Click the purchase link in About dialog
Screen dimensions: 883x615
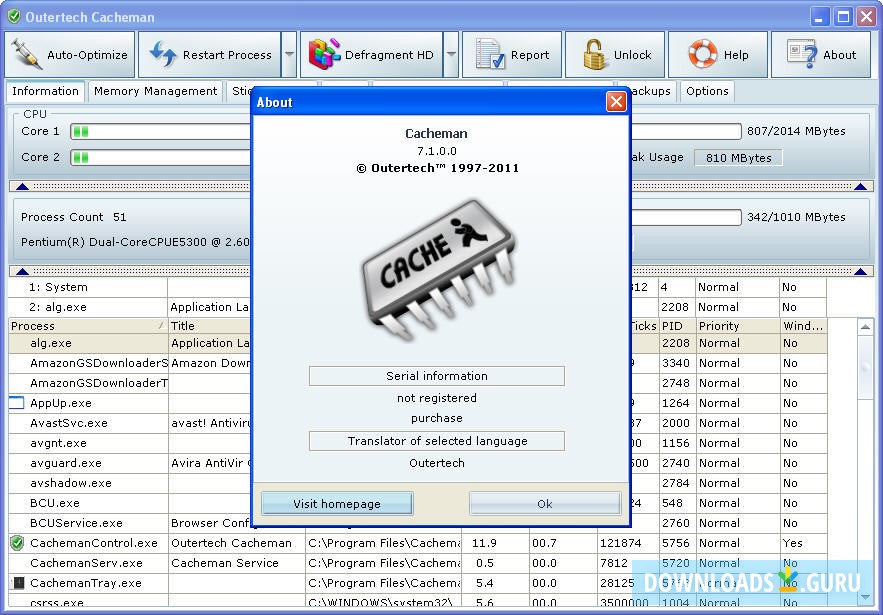coord(436,418)
